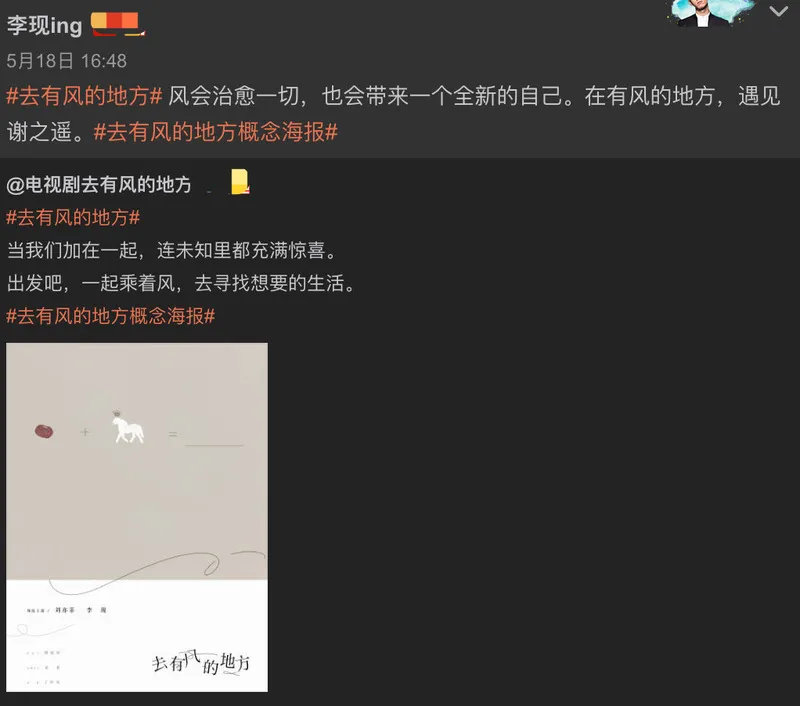Open #去有风的地方概念海报# hashtag in reposted content

coord(111,316)
